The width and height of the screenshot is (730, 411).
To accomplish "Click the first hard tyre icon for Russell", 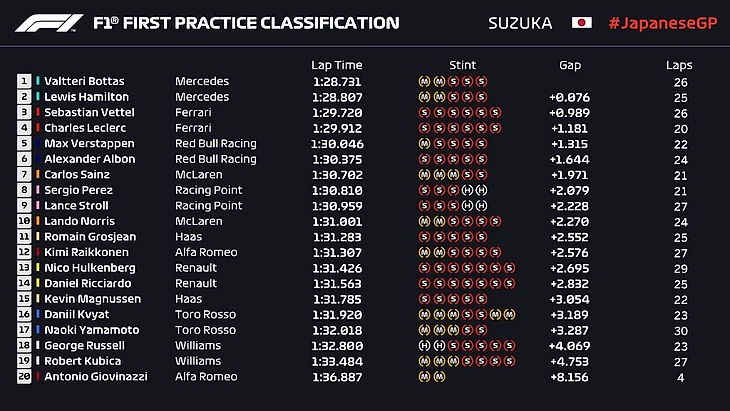I will 424,345.
